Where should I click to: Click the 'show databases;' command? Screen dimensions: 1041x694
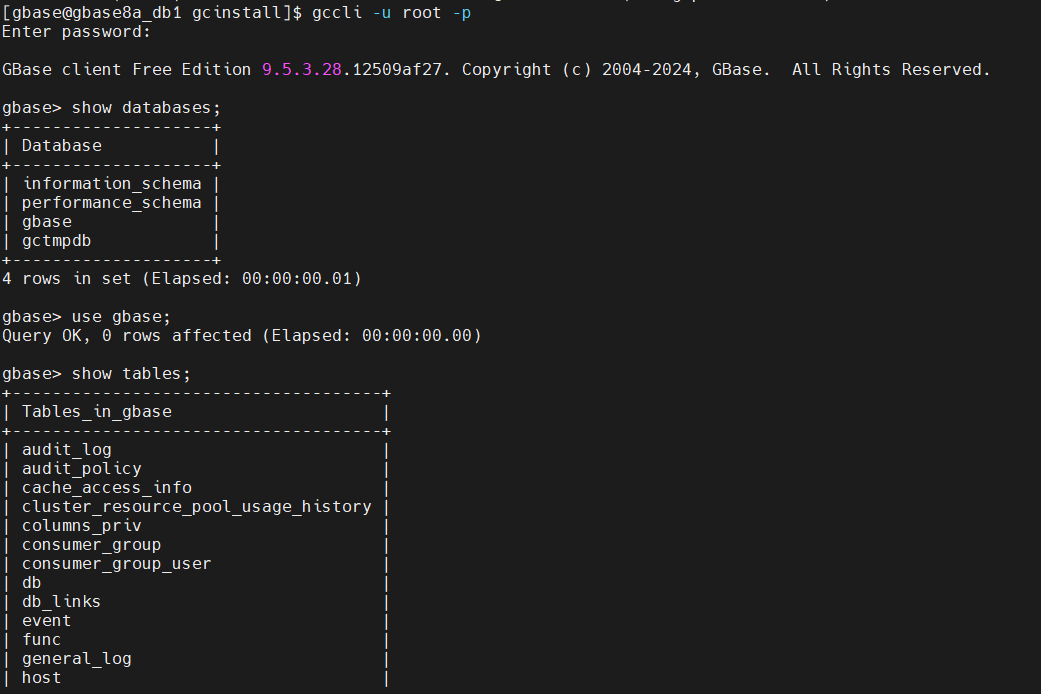pos(146,108)
